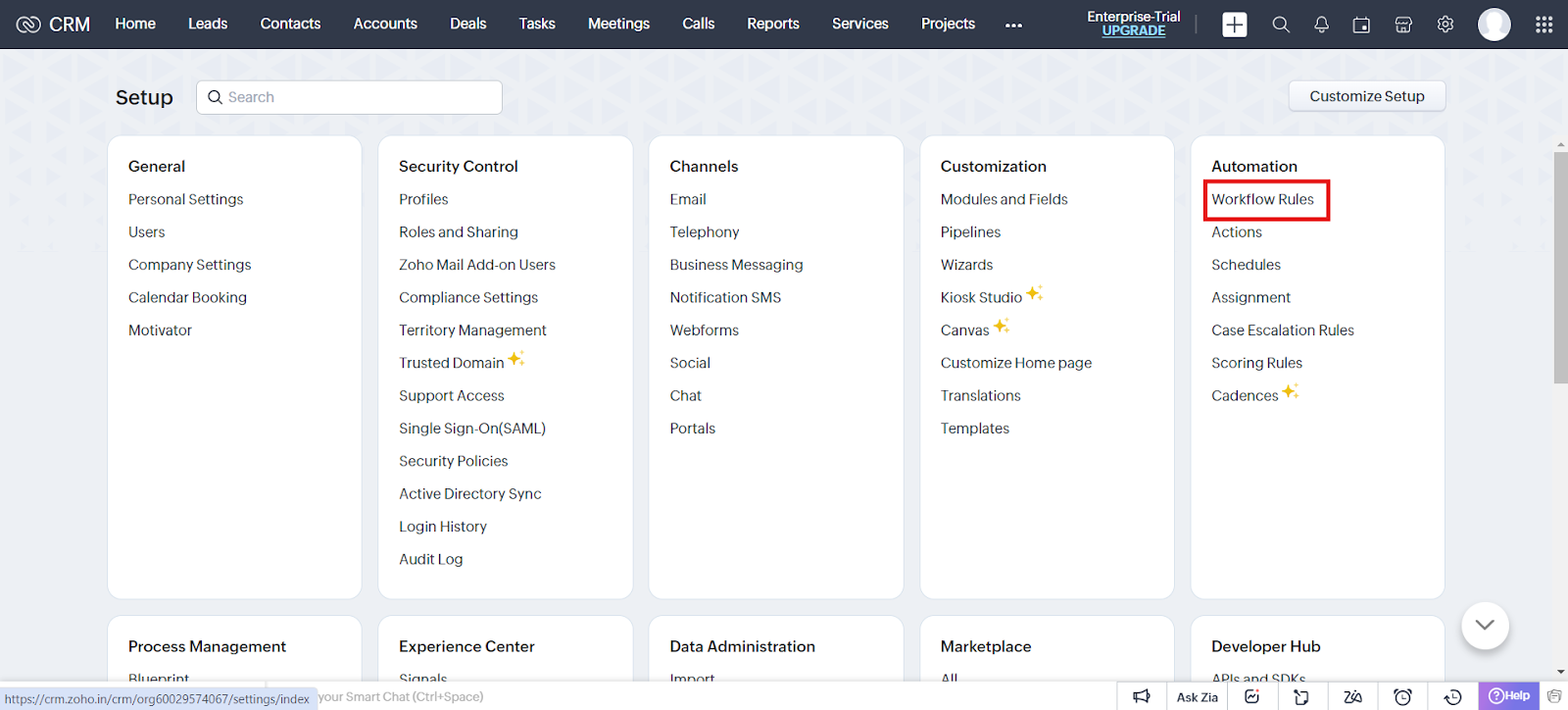This screenshot has width=1568, height=710.
Task: Switch to the Projects tab
Action: tap(948, 24)
